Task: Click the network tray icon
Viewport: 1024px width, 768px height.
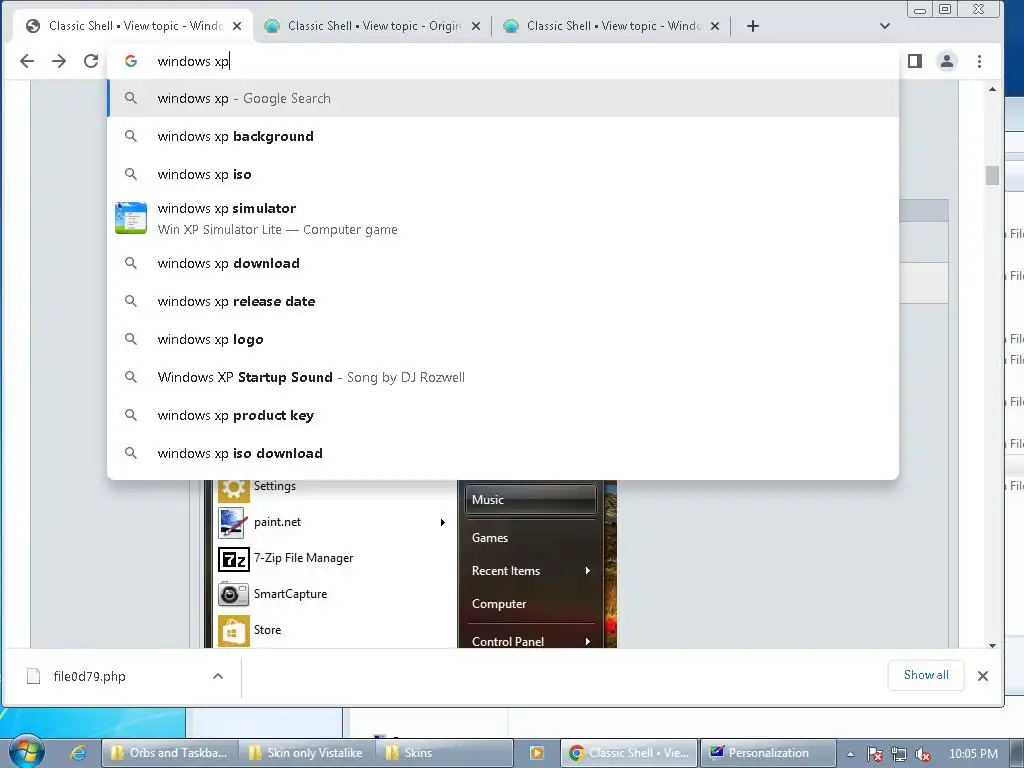Action: click(x=899, y=754)
